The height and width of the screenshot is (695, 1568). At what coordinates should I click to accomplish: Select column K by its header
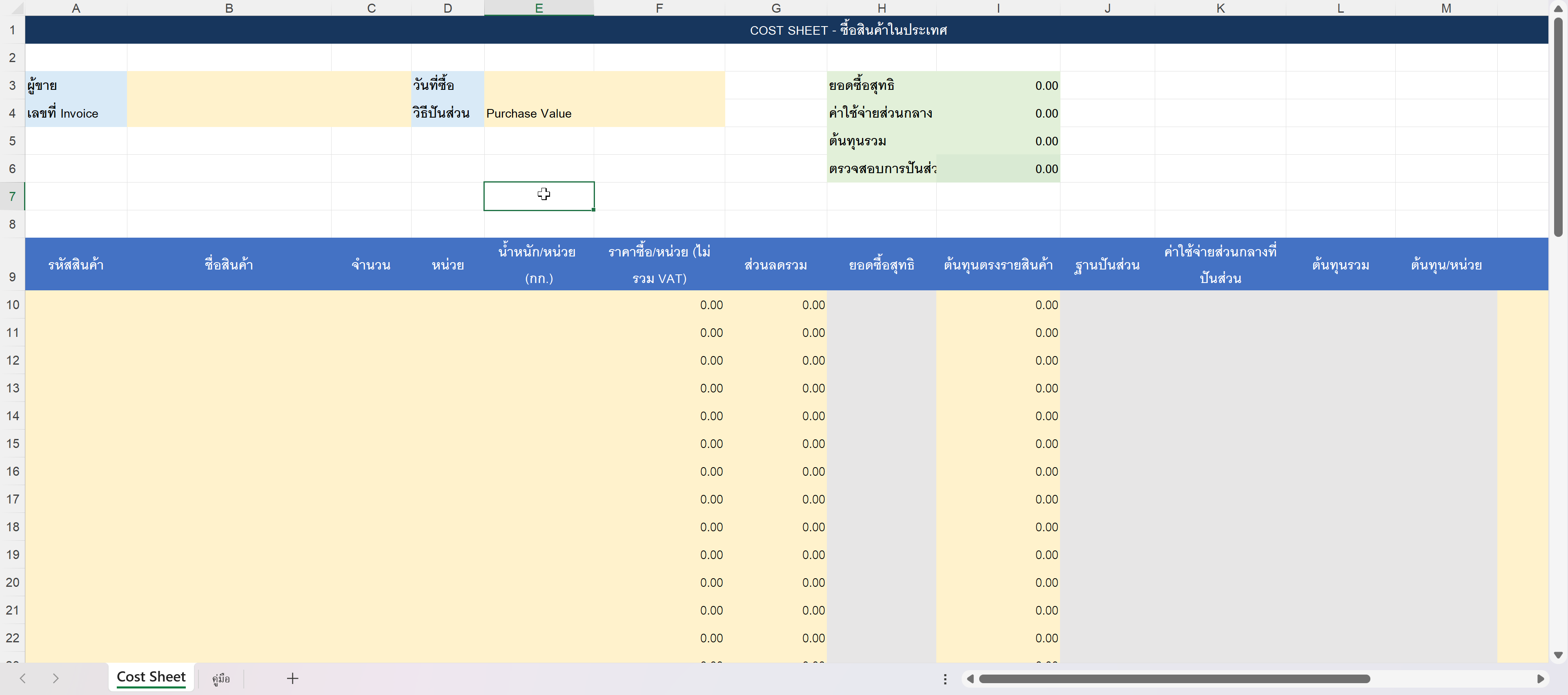(1221, 8)
